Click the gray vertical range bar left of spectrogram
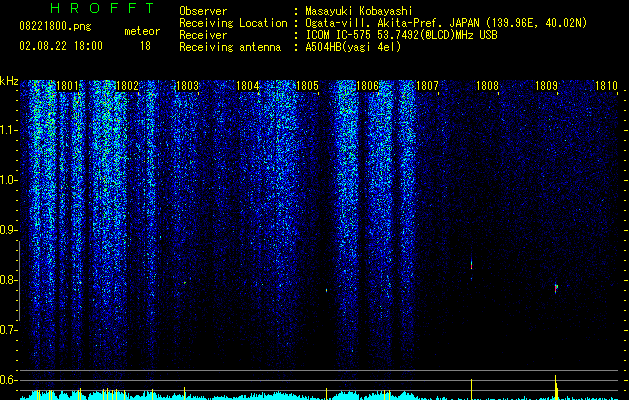The height and width of the screenshot is (400, 629). click(19, 281)
